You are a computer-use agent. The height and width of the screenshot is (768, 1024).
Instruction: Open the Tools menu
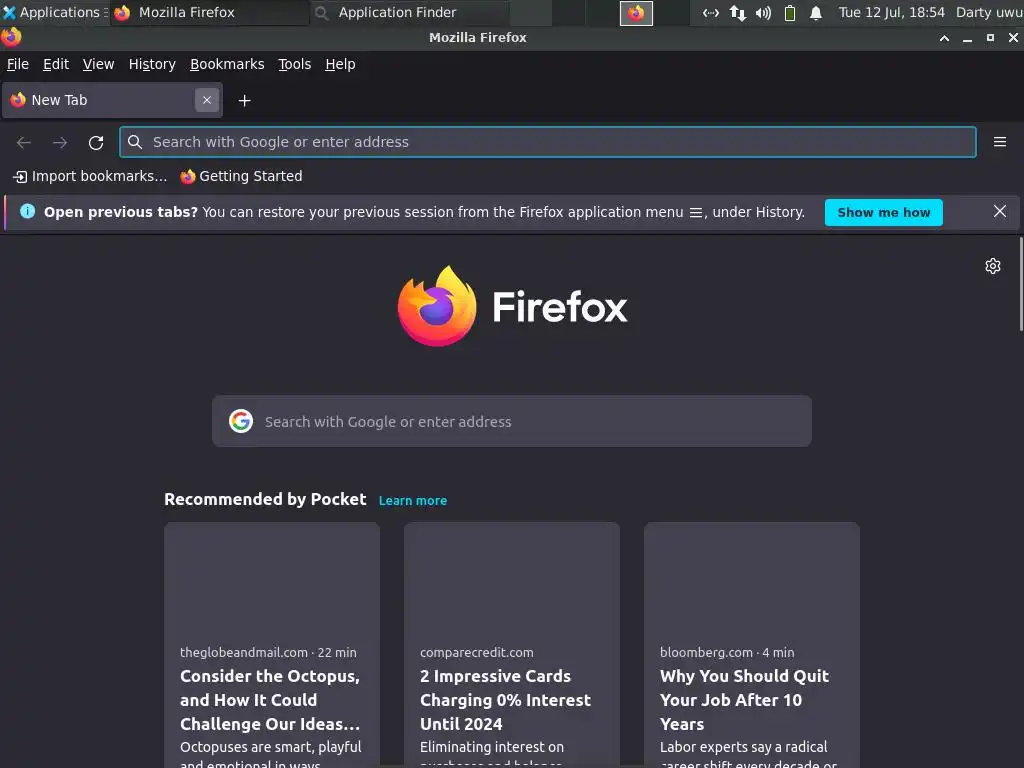point(295,64)
